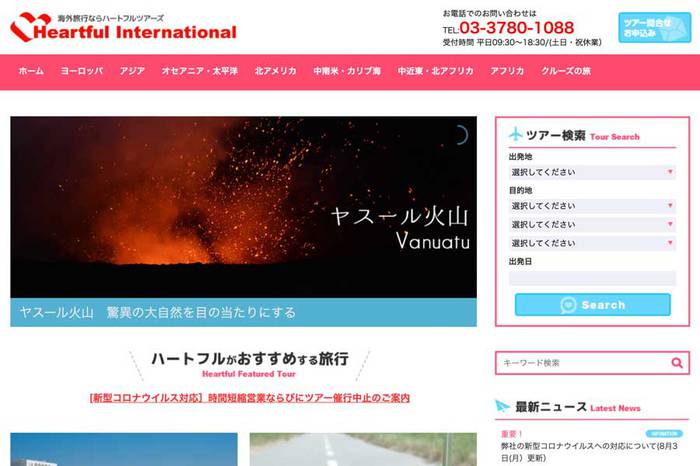Open the 新型コロナウイルス対応 notice link
Screen dimensions: 700x466
(250, 398)
